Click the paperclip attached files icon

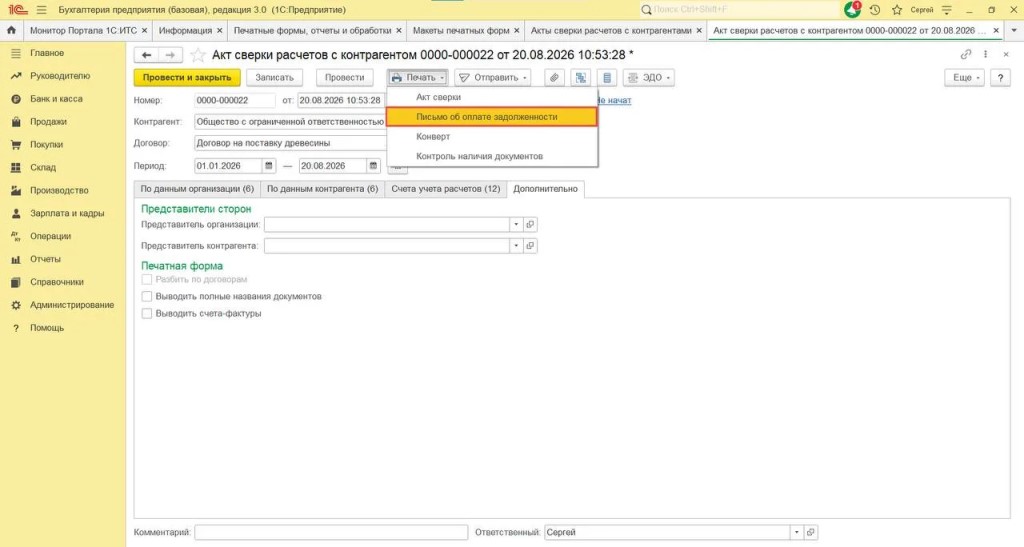click(x=554, y=78)
